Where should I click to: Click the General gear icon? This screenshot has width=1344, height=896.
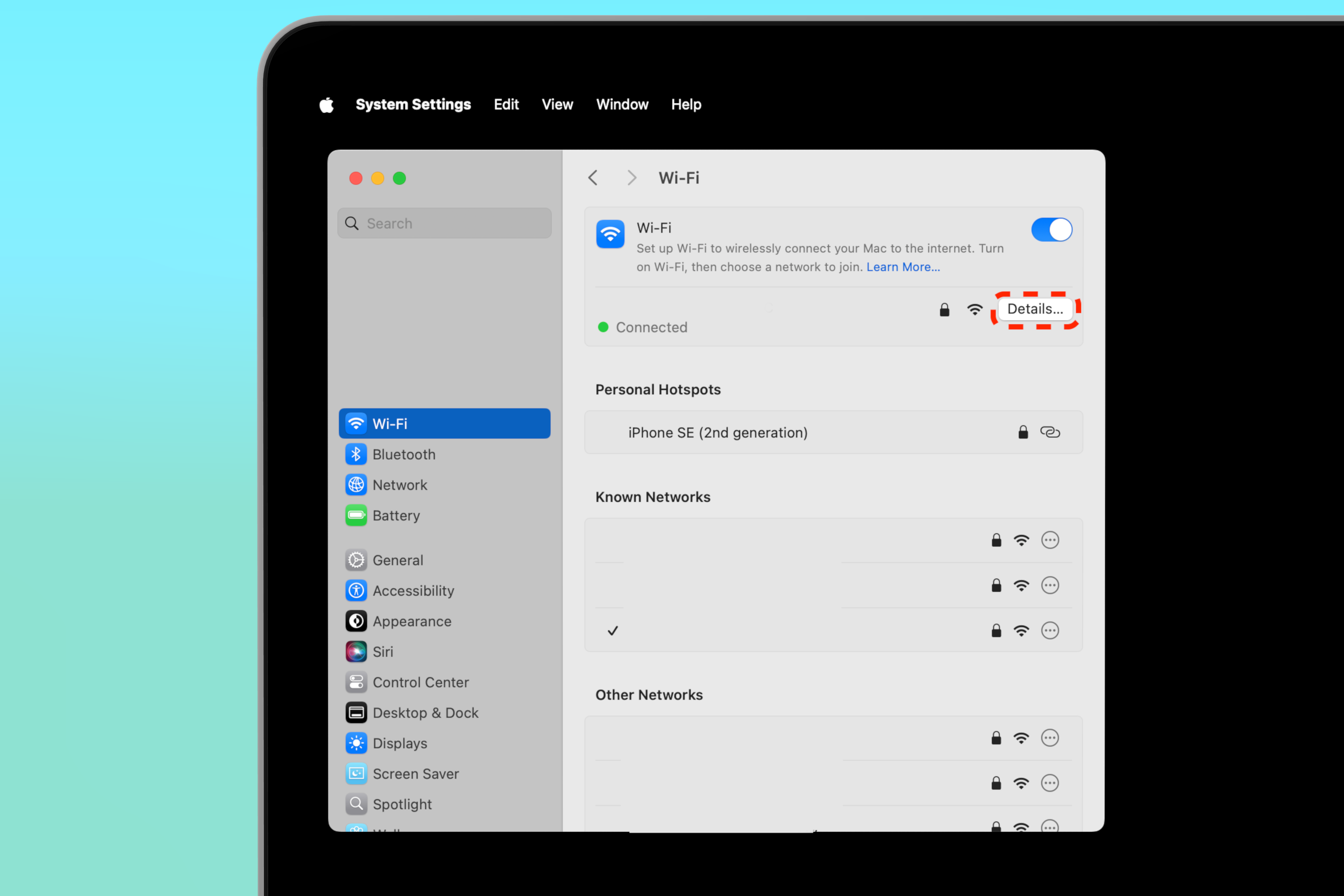click(x=356, y=560)
